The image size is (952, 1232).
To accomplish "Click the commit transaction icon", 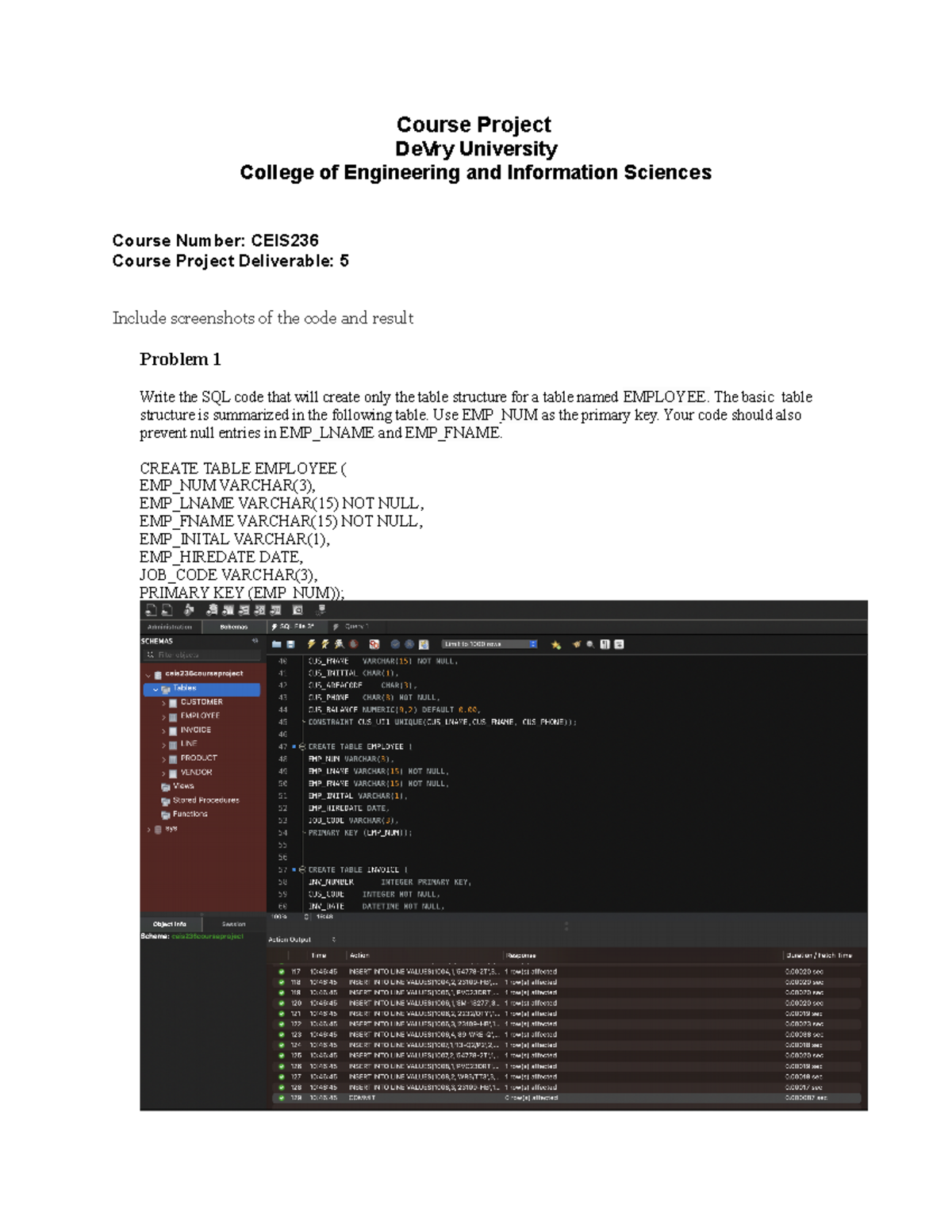I will click(395, 643).
